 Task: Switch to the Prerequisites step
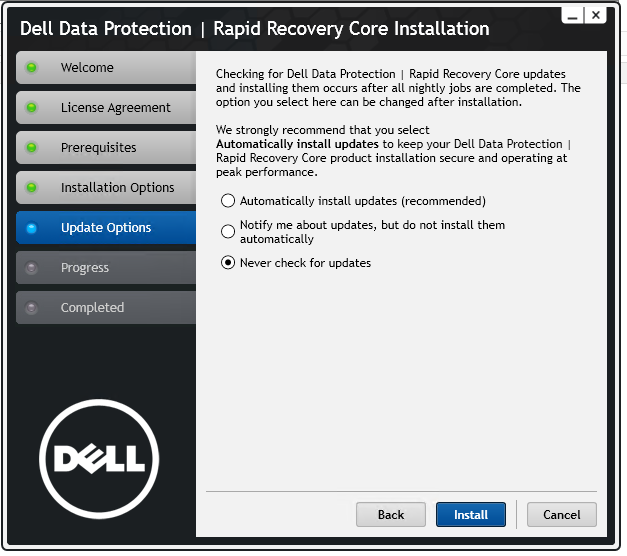click(x=106, y=148)
